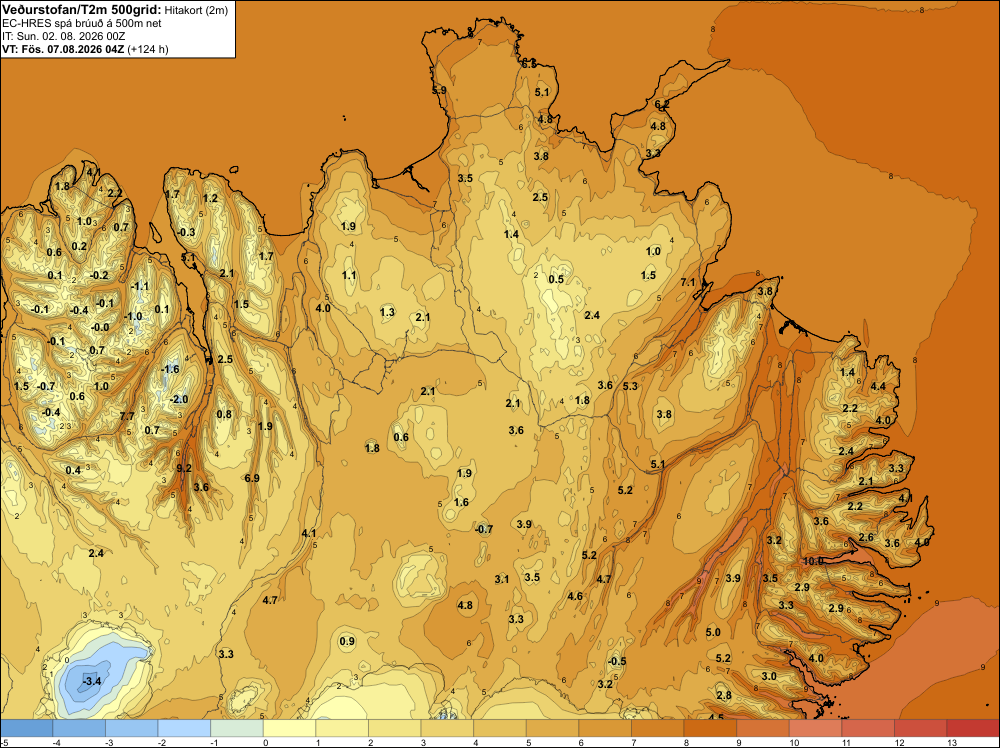This screenshot has width=1000, height=748.
Task: Click the -3.4 temperature label on the blue glacier
Action: point(92,681)
